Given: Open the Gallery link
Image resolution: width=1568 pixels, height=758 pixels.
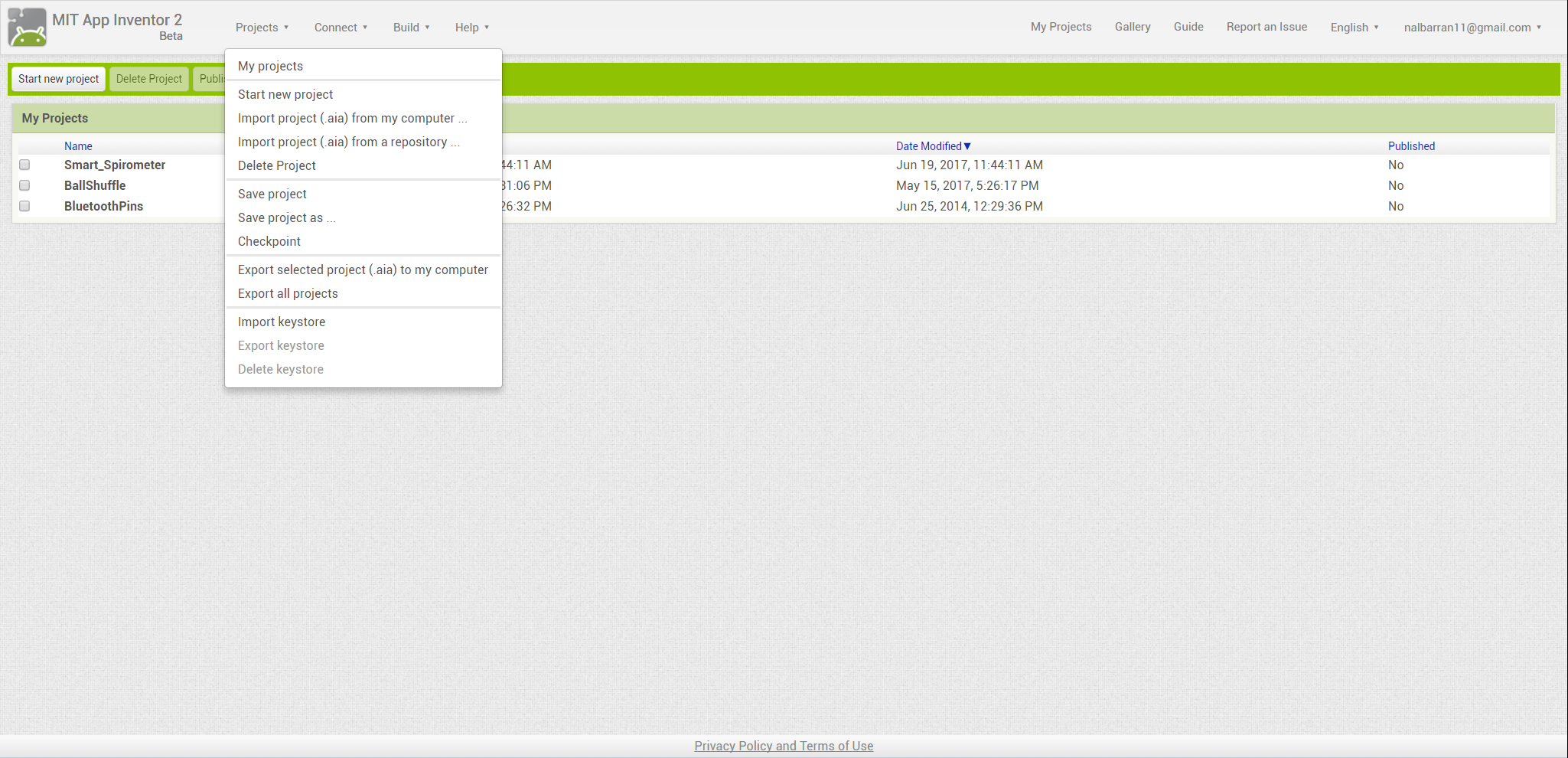Looking at the screenshot, I should pyautogui.click(x=1133, y=27).
